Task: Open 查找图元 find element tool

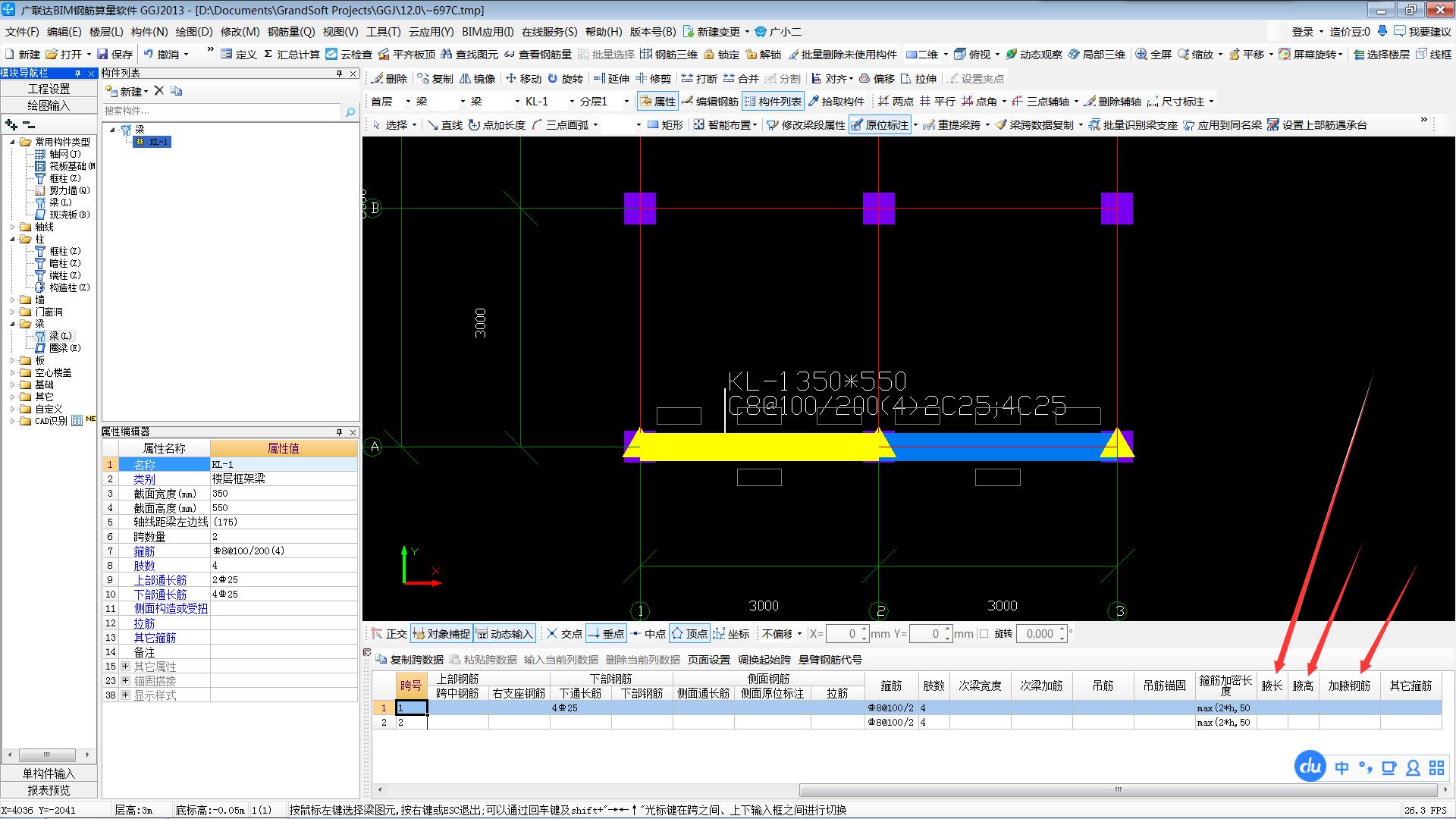Action: pos(469,54)
